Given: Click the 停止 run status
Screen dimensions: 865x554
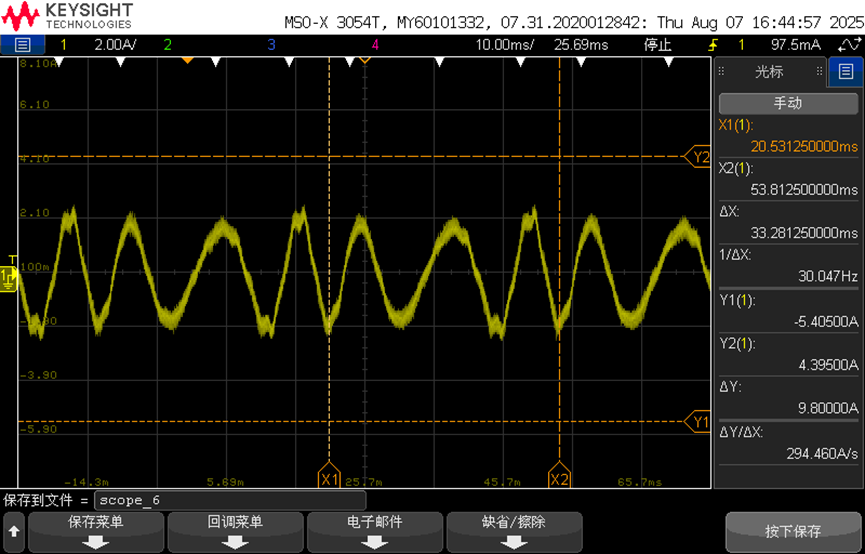Looking at the screenshot, I should [x=658, y=45].
